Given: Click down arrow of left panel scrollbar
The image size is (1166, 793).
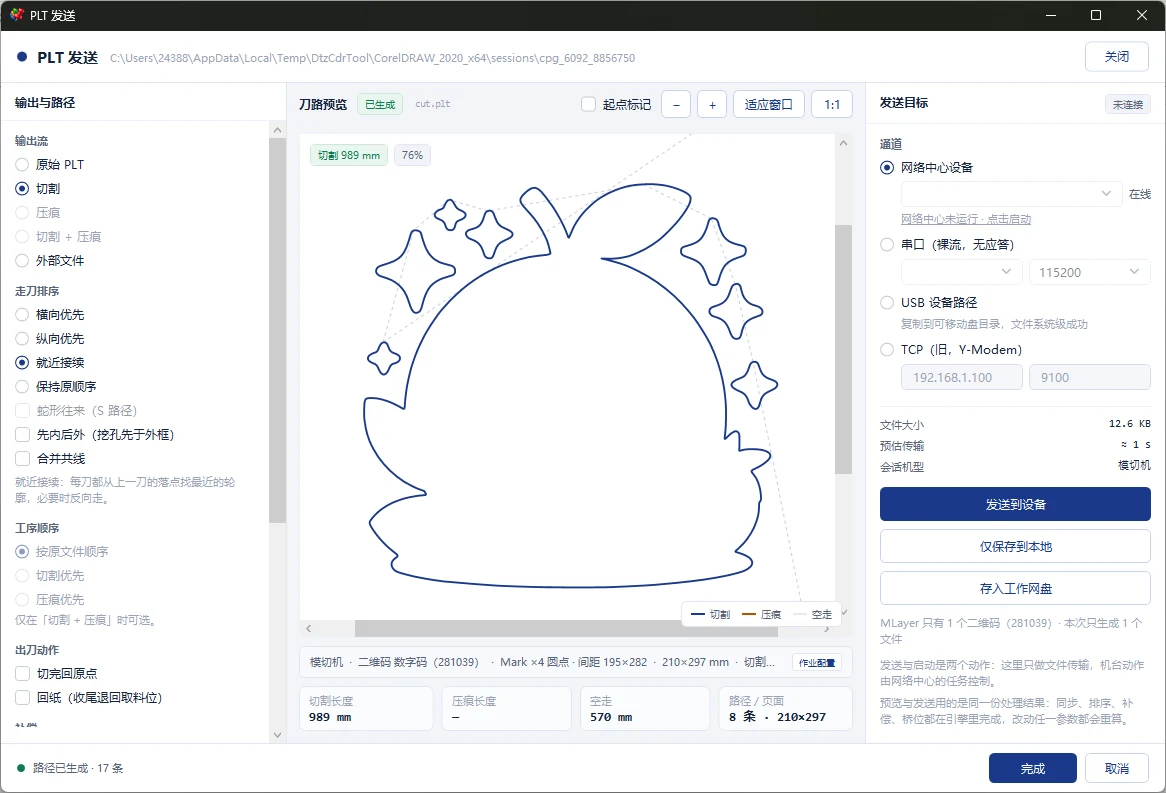Looking at the screenshot, I should (277, 735).
